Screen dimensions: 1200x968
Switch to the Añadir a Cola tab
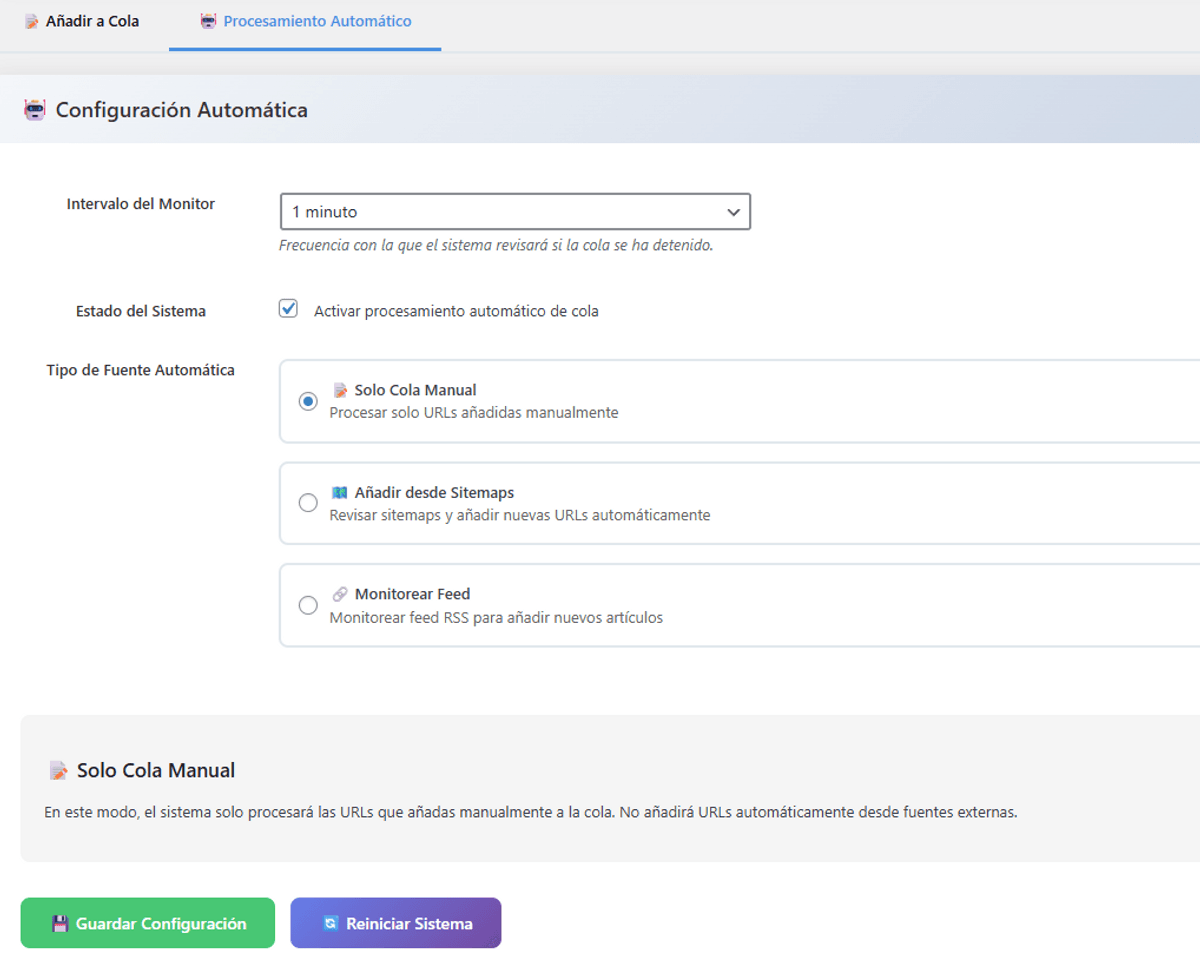pos(92,21)
